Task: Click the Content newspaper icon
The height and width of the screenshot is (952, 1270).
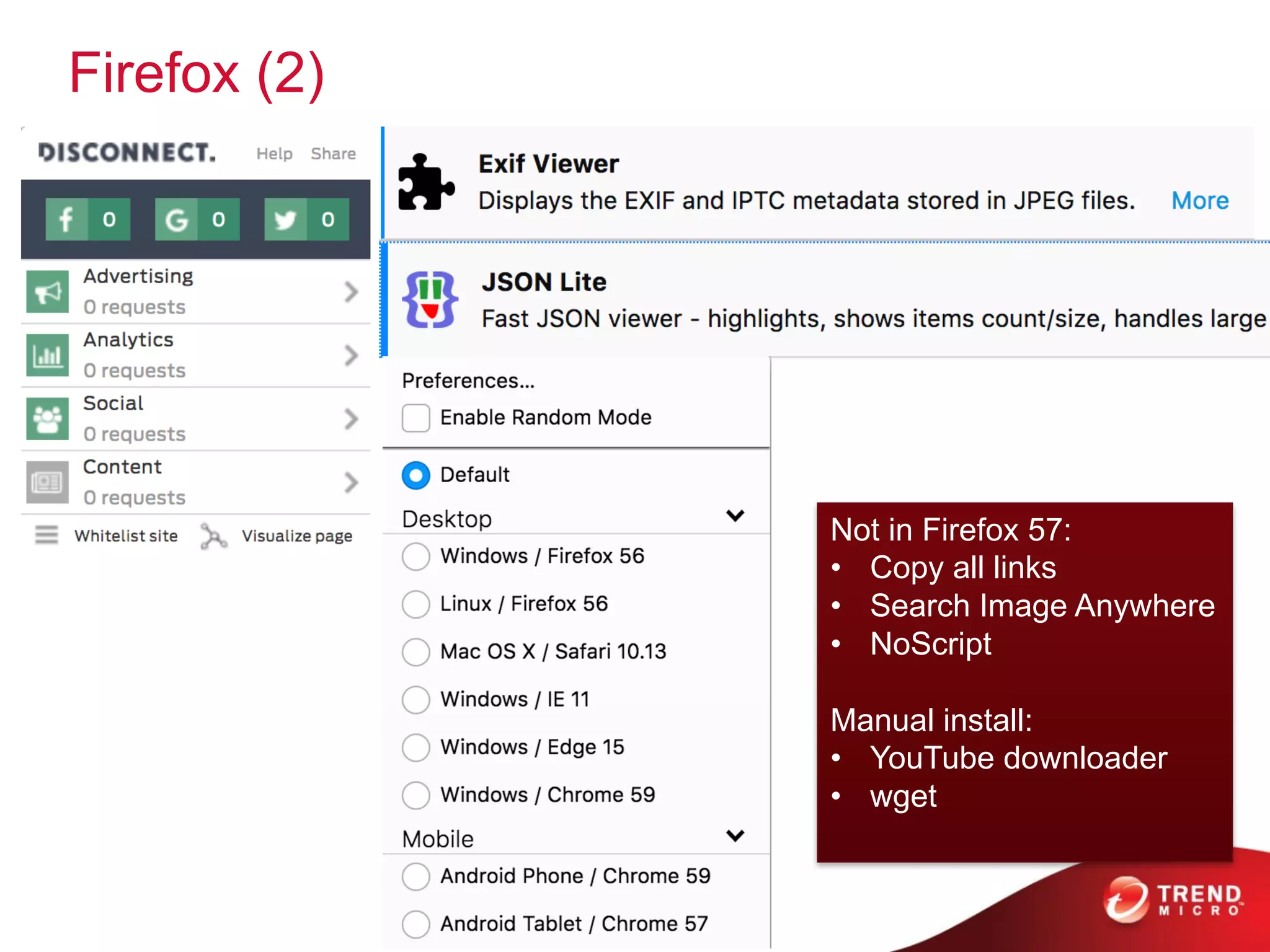Action: tap(48, 482)
